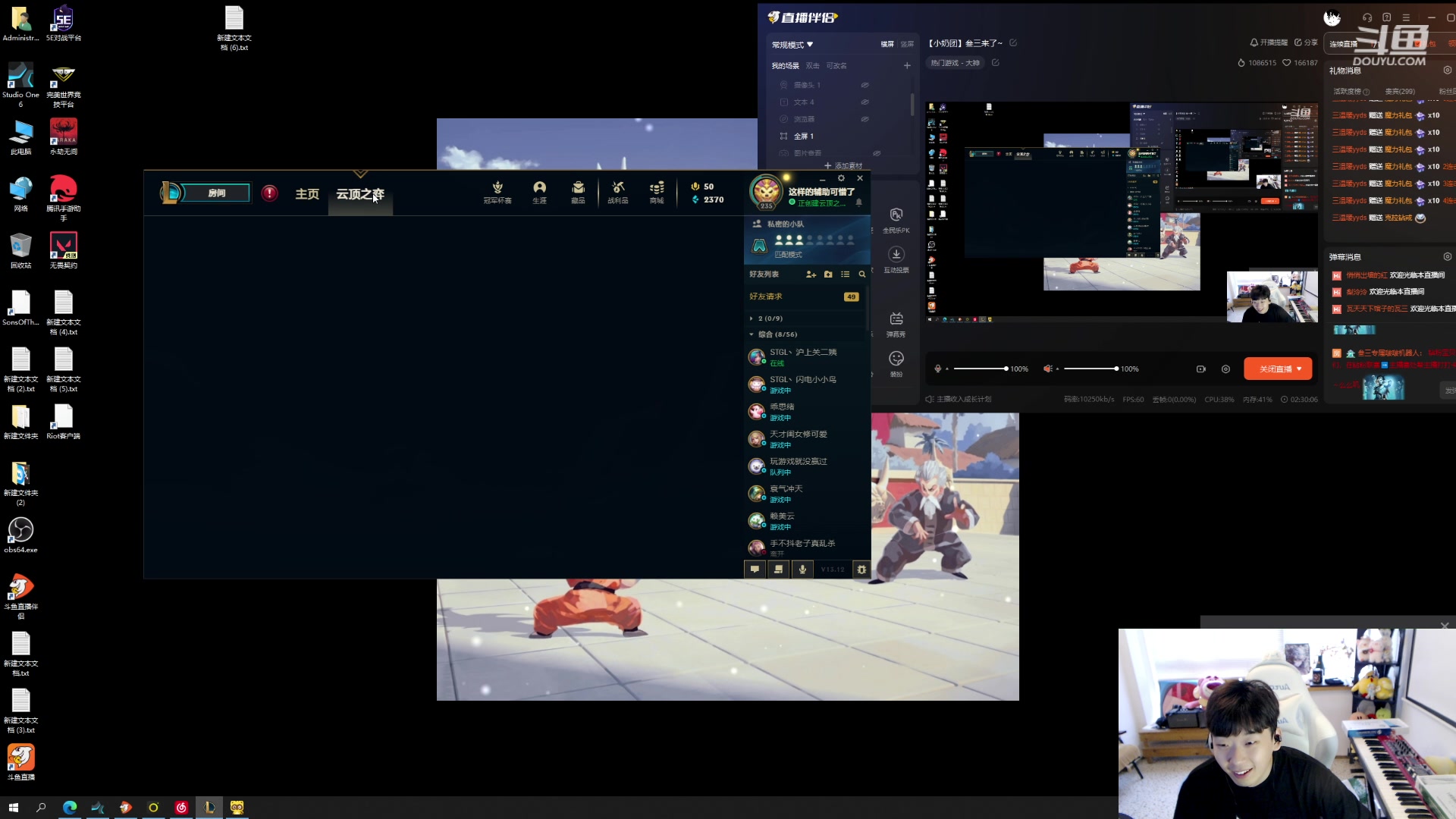
Task: Click the friends list search icon
Action: (x=861, y=275)
